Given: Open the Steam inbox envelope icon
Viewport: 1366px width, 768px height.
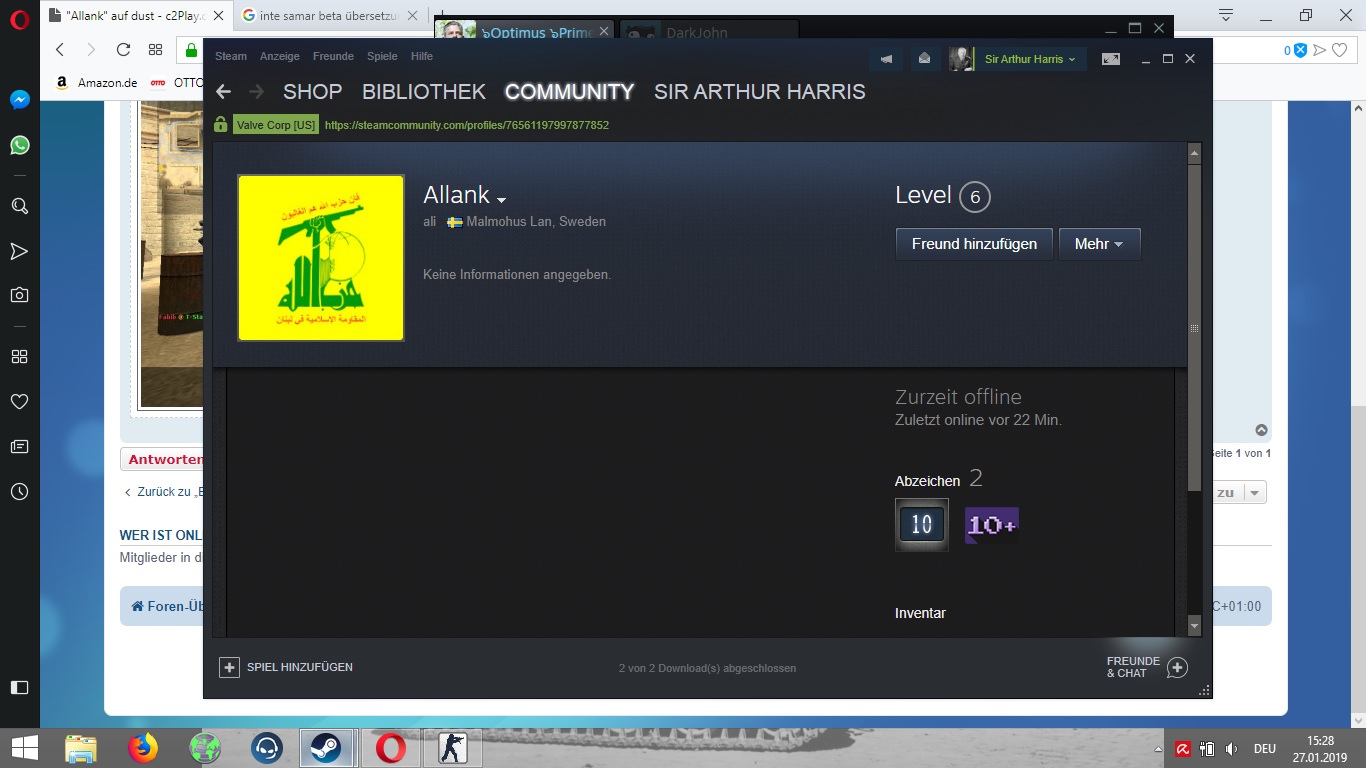Looking at the screenshot, I should (x=924, y=59).
